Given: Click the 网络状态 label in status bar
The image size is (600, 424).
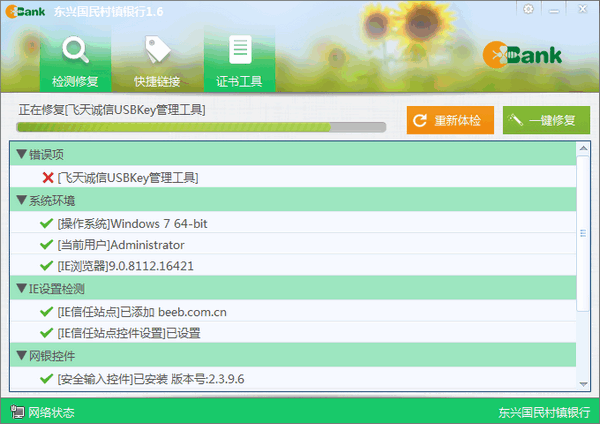Looking at the screenshot, I should 51,412.
